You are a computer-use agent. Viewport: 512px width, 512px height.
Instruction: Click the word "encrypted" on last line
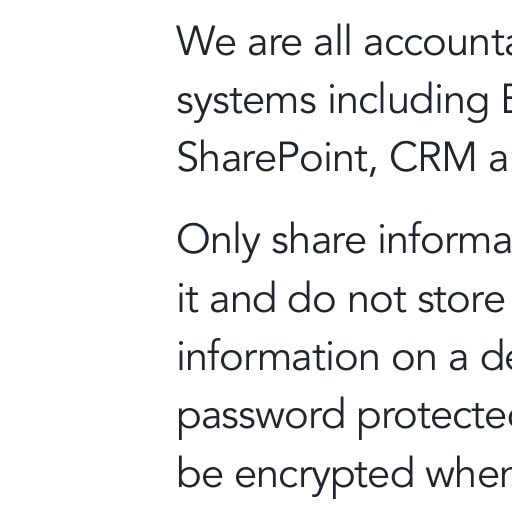click(324, 475)
